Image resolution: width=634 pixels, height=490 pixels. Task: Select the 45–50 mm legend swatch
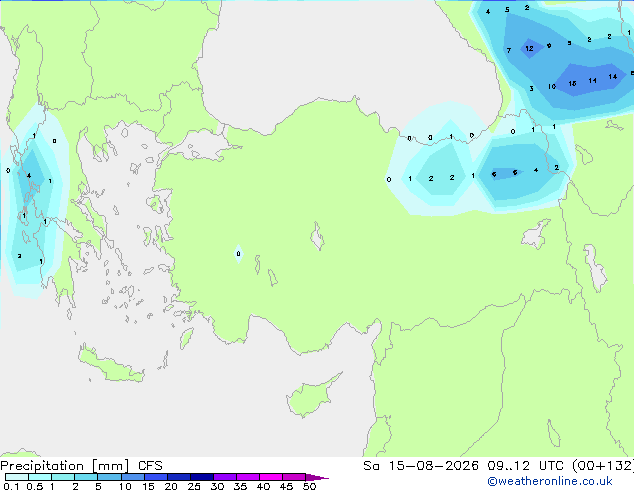click(x=294, y=477)
